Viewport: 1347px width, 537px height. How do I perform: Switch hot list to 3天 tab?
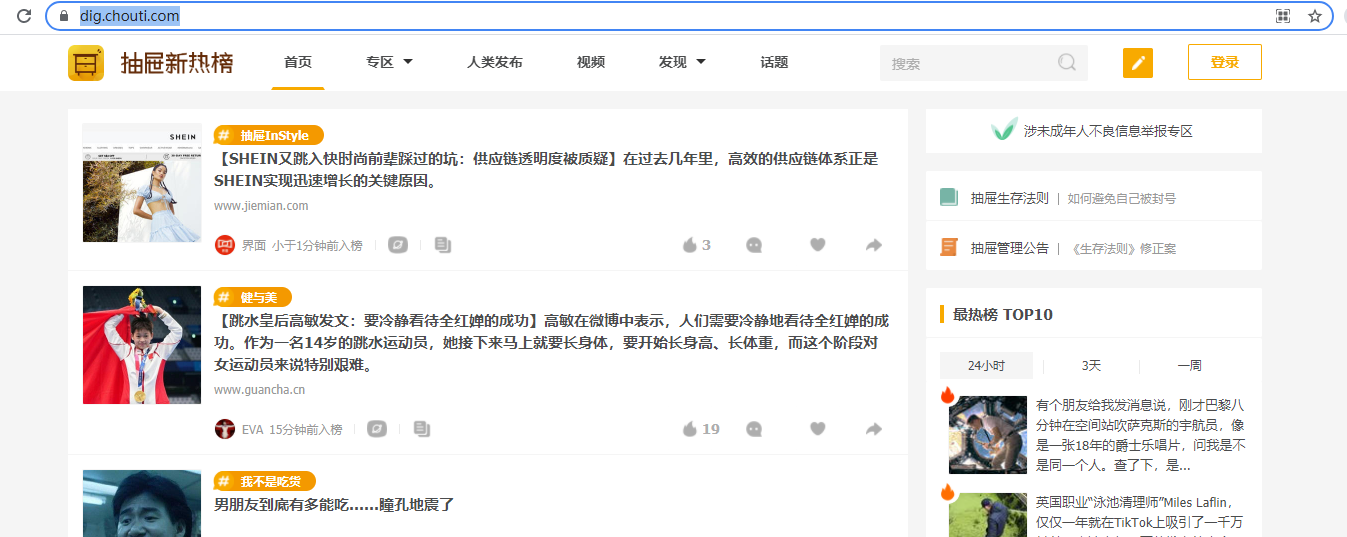pos(1090,366)
